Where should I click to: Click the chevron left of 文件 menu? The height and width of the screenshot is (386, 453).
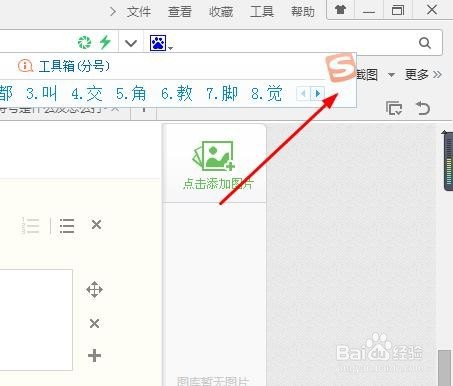[113, 12]
